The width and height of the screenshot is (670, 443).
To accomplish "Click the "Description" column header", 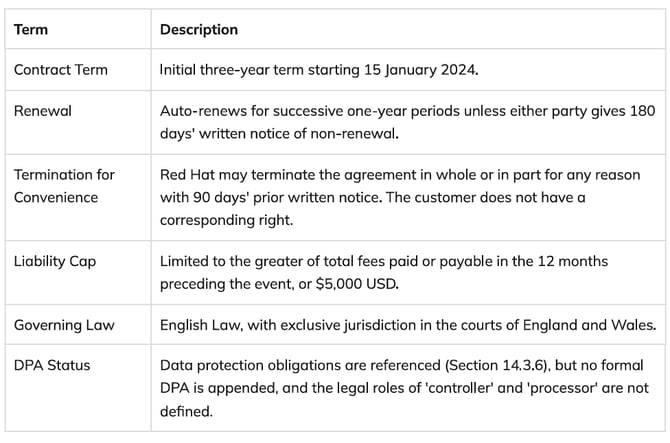I will click(x=199, y=30).
